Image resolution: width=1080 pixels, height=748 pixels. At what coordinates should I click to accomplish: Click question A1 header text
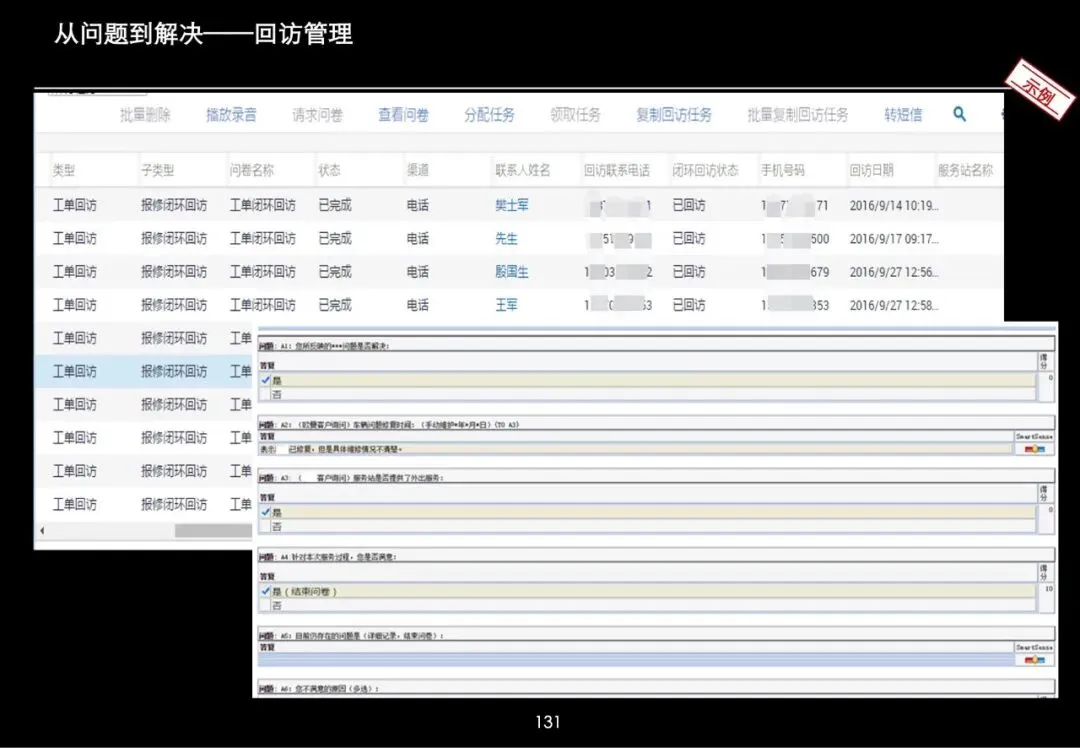(324, 346)
